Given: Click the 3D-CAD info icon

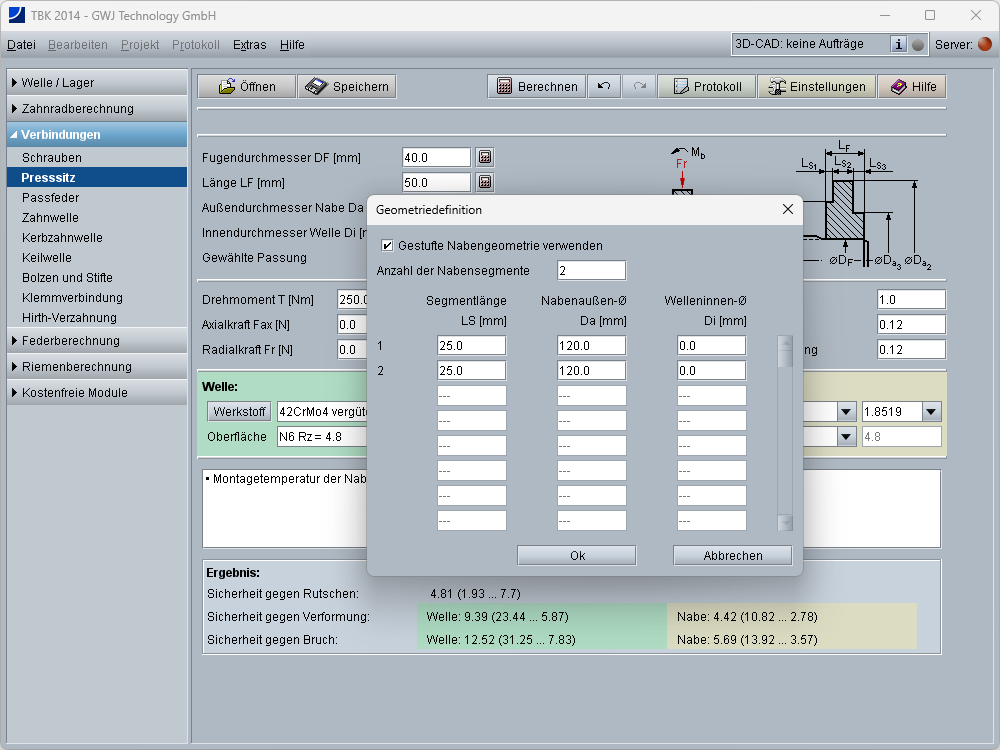Looking at the screenshot, I should point(898,44).
